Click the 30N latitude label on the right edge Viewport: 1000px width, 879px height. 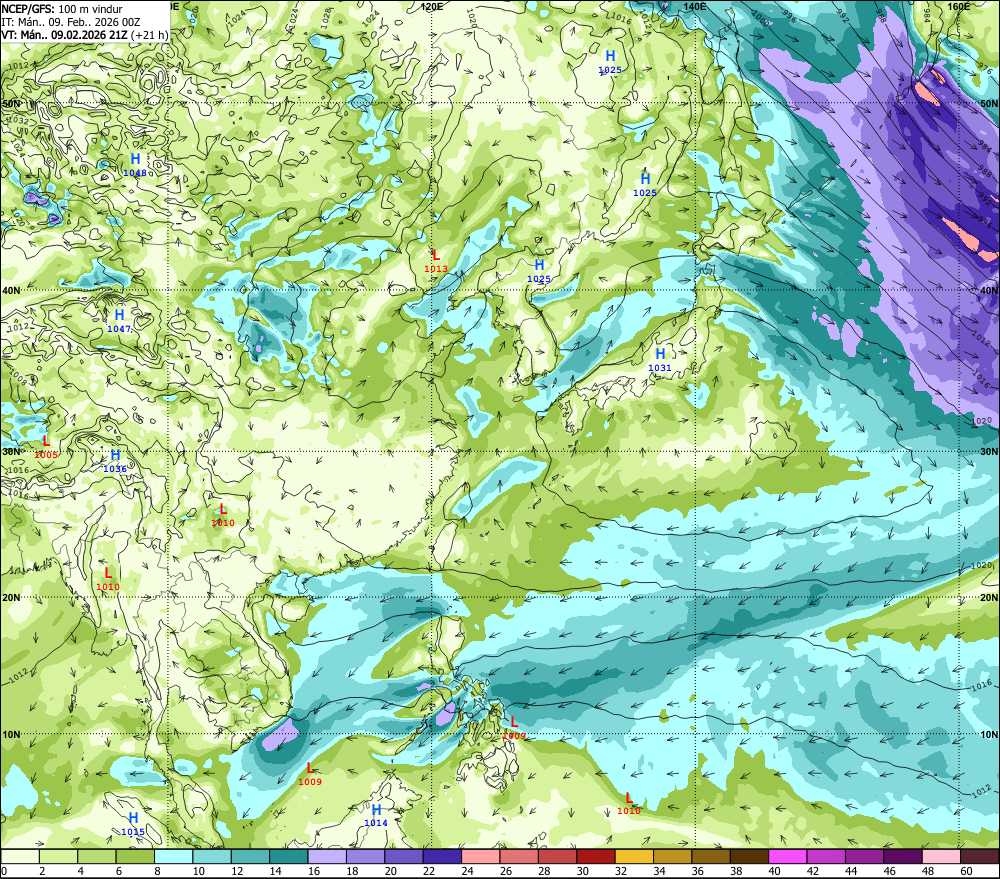[989, 452]
